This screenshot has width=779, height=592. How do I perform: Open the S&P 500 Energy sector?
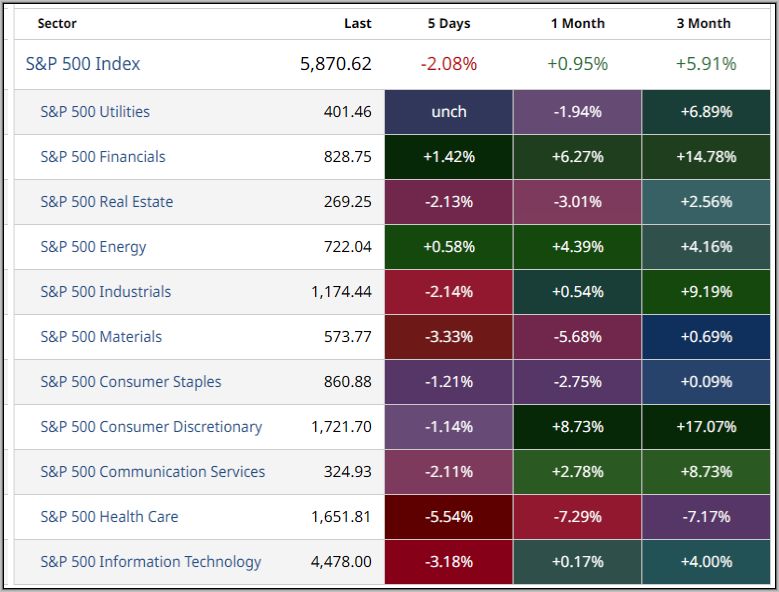point(93,247)
